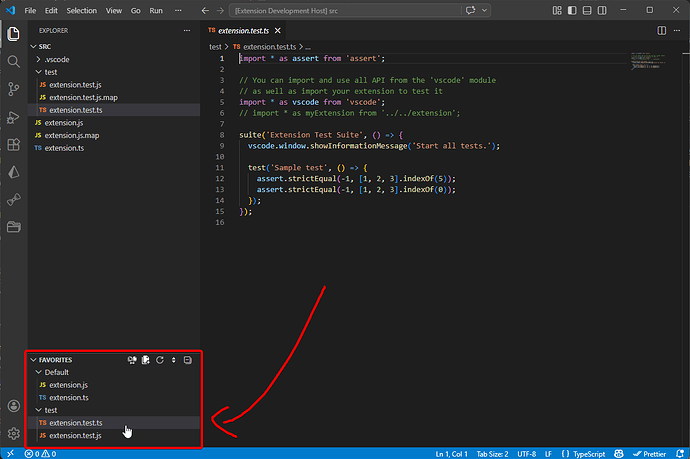Image resolution: width=690 pixels, height=459 pixels.
Task: Open the Selection menu
Action: [x=81, y=9]
